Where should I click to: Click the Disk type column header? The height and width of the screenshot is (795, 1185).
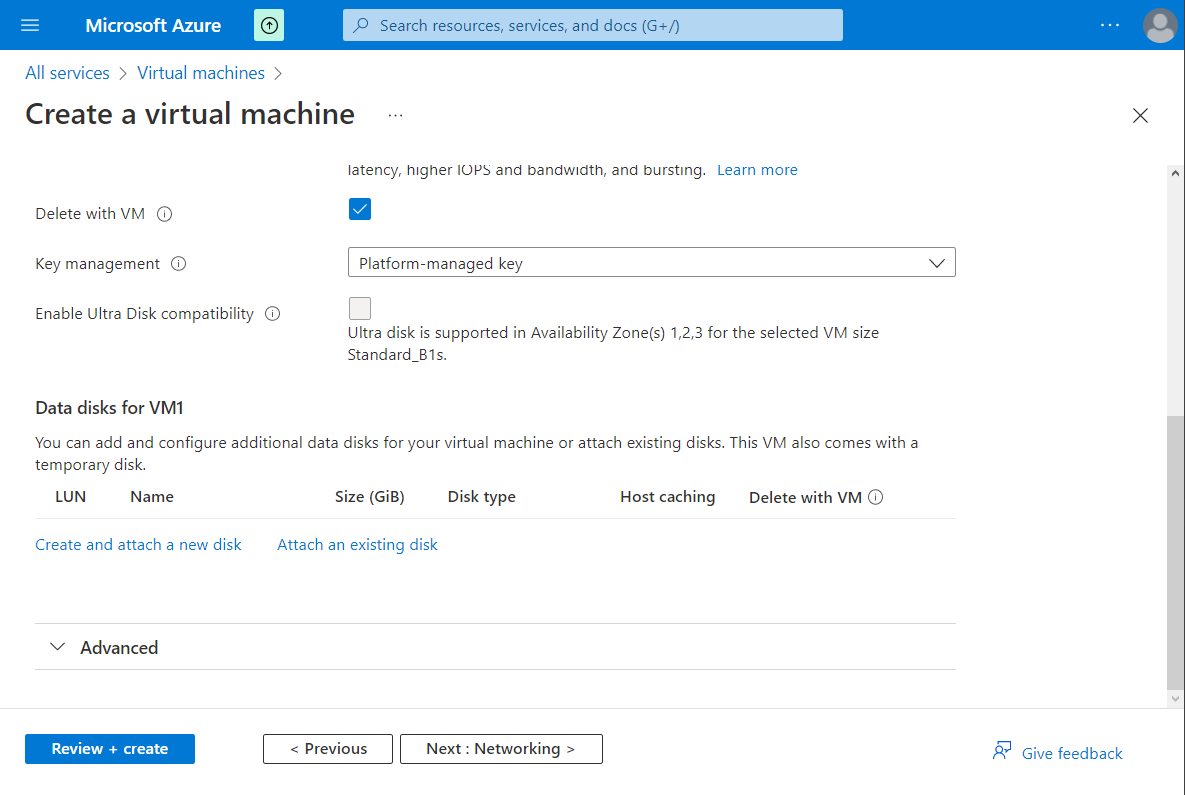pyautogui.click(x=481, y=497)
